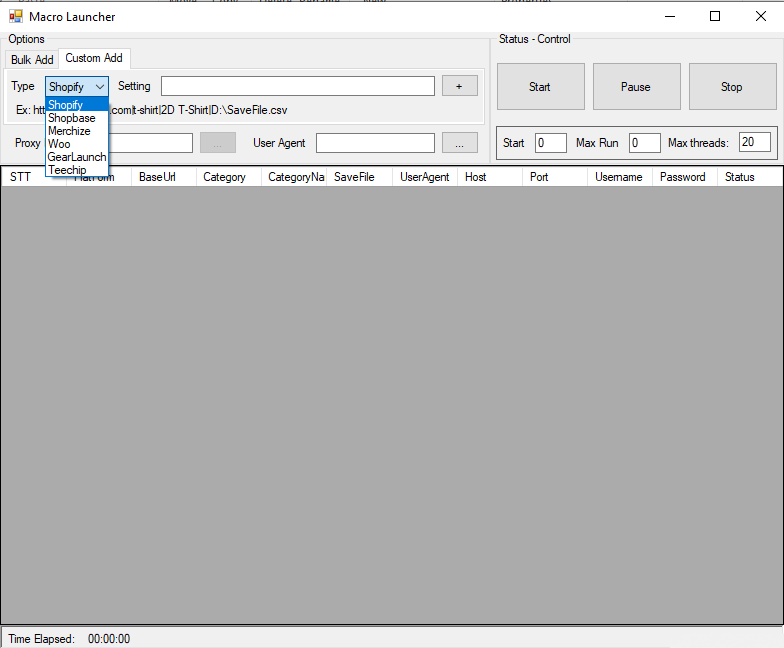
Task: Choose Teechip from the Type list
Action: click(x=67, y=170)
